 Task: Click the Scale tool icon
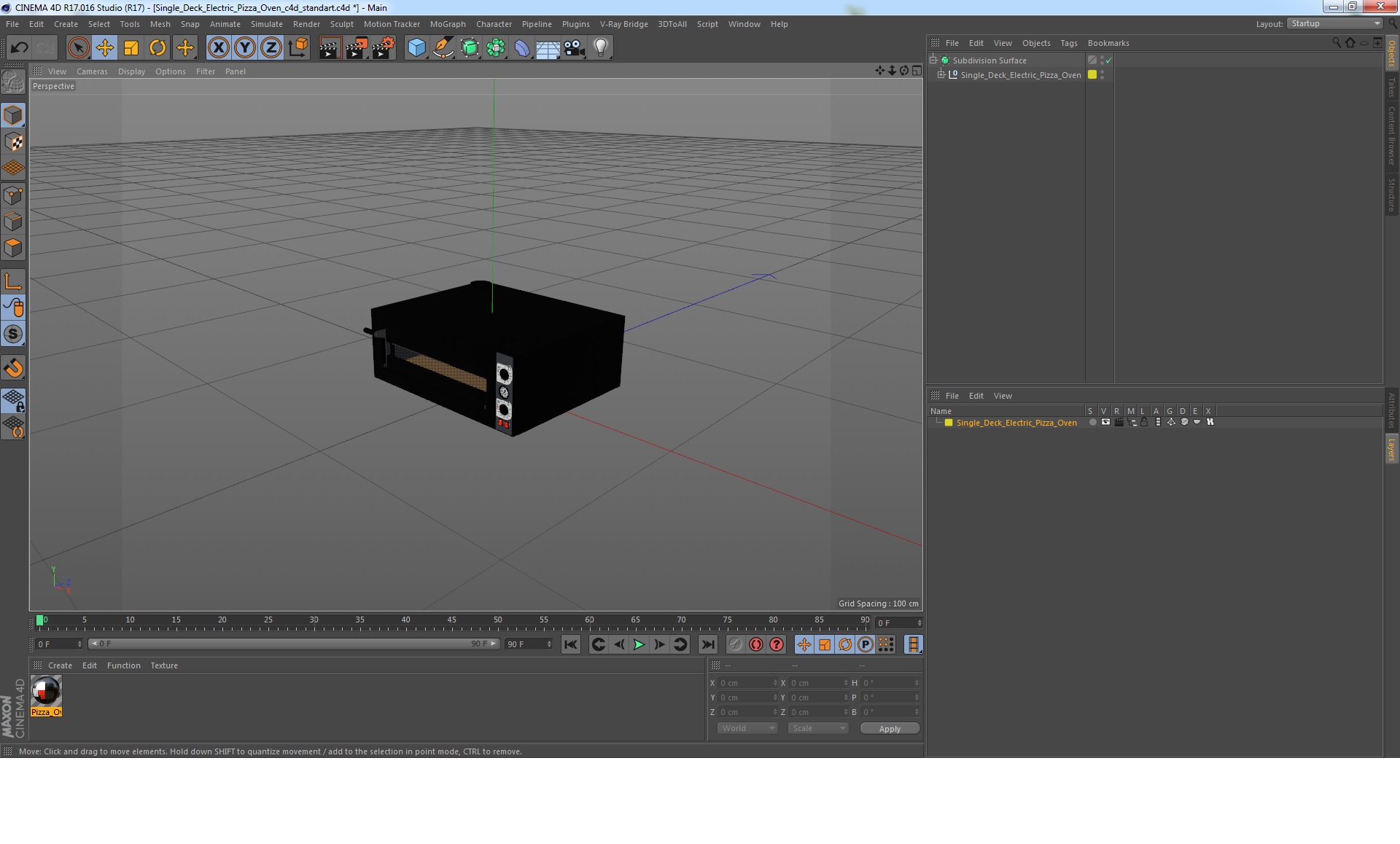tap(131, 48)
